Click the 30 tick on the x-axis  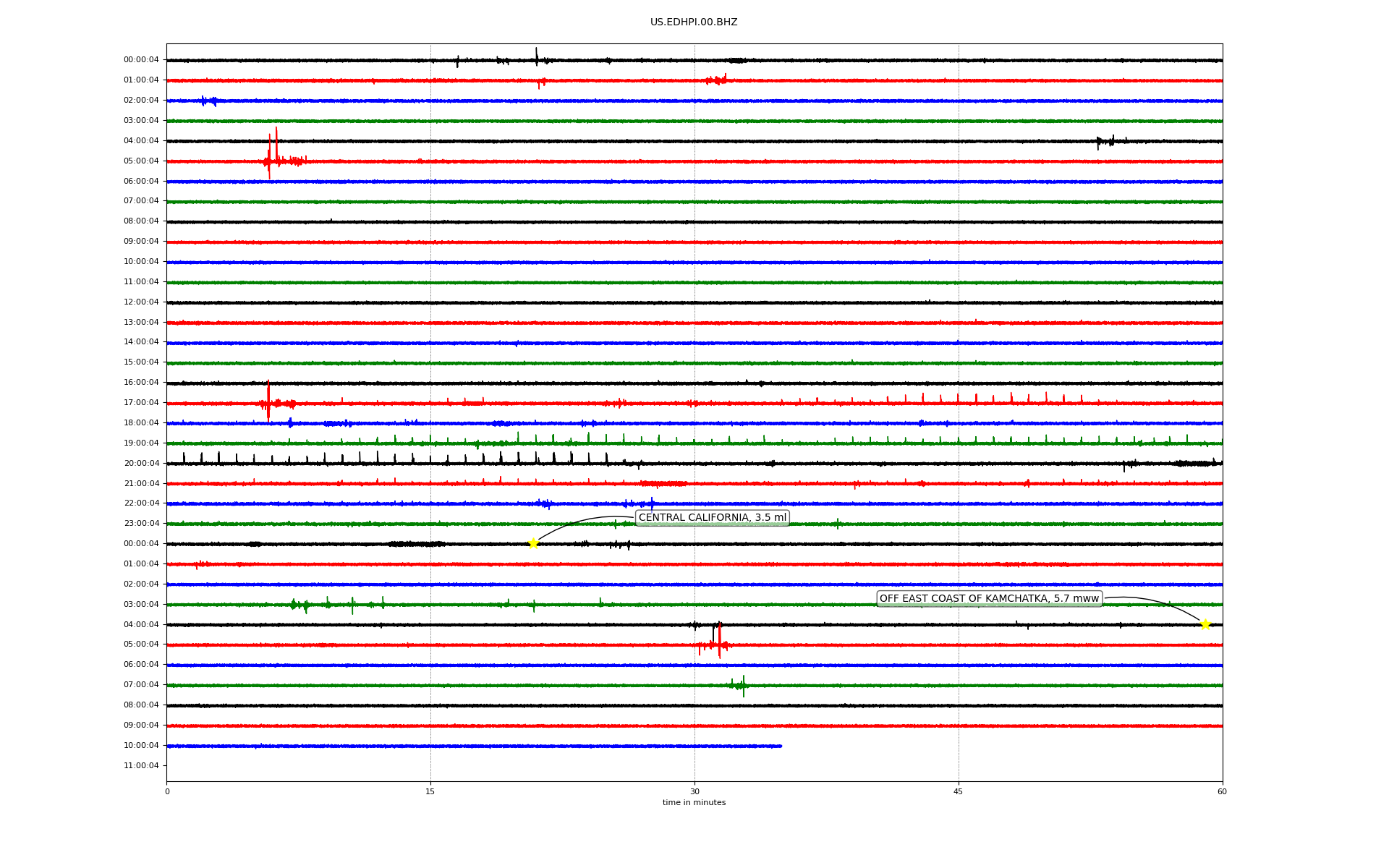694,791
